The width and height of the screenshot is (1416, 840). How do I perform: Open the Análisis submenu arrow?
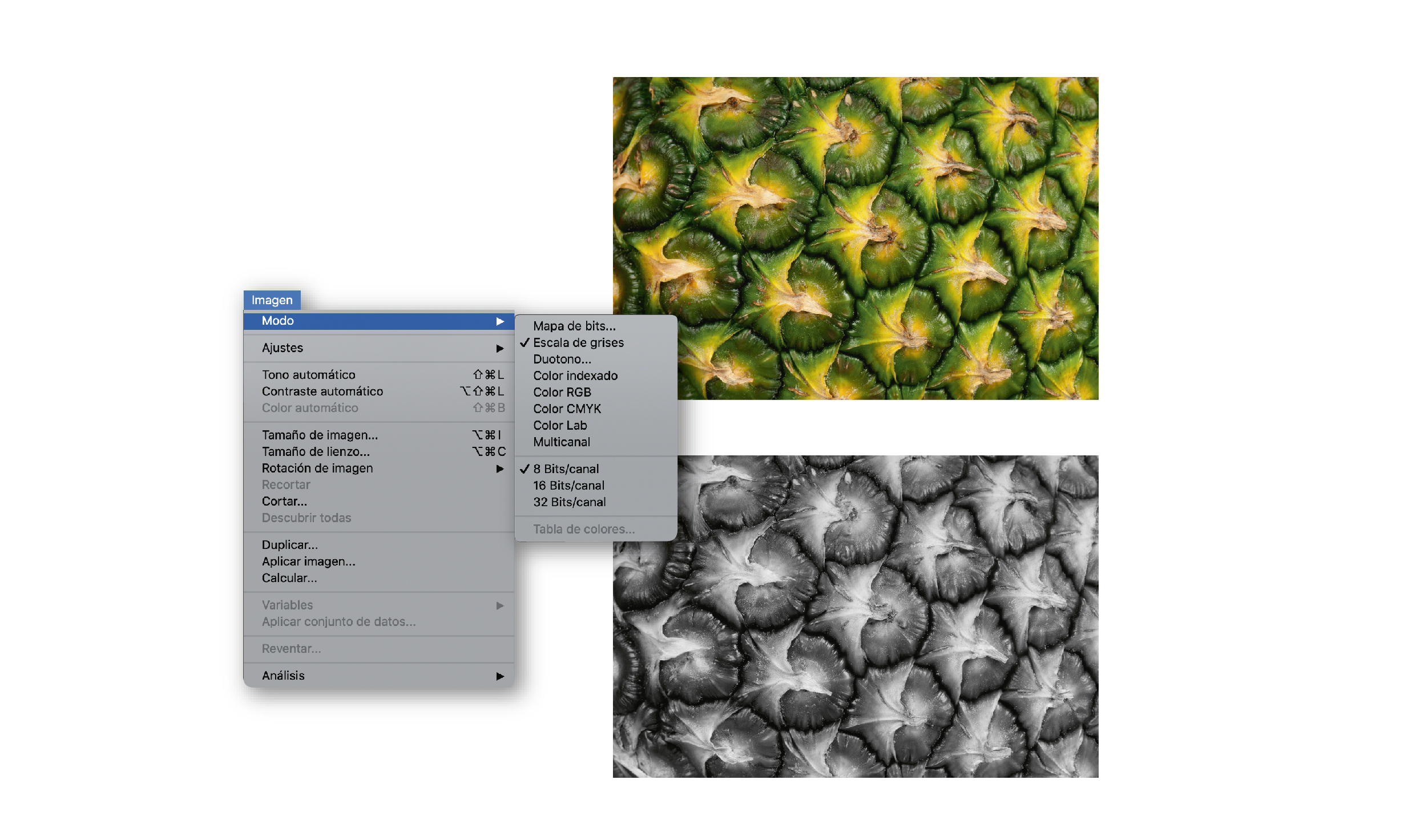(499, 676)
